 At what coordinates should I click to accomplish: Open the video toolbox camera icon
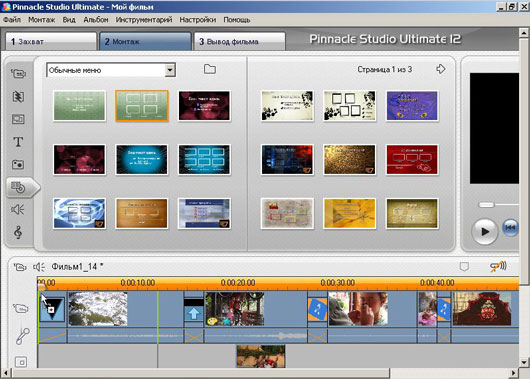point(20,267)
